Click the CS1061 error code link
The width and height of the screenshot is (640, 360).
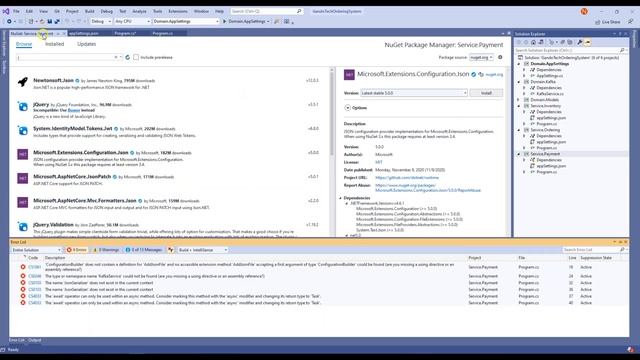tap(35, 267)
